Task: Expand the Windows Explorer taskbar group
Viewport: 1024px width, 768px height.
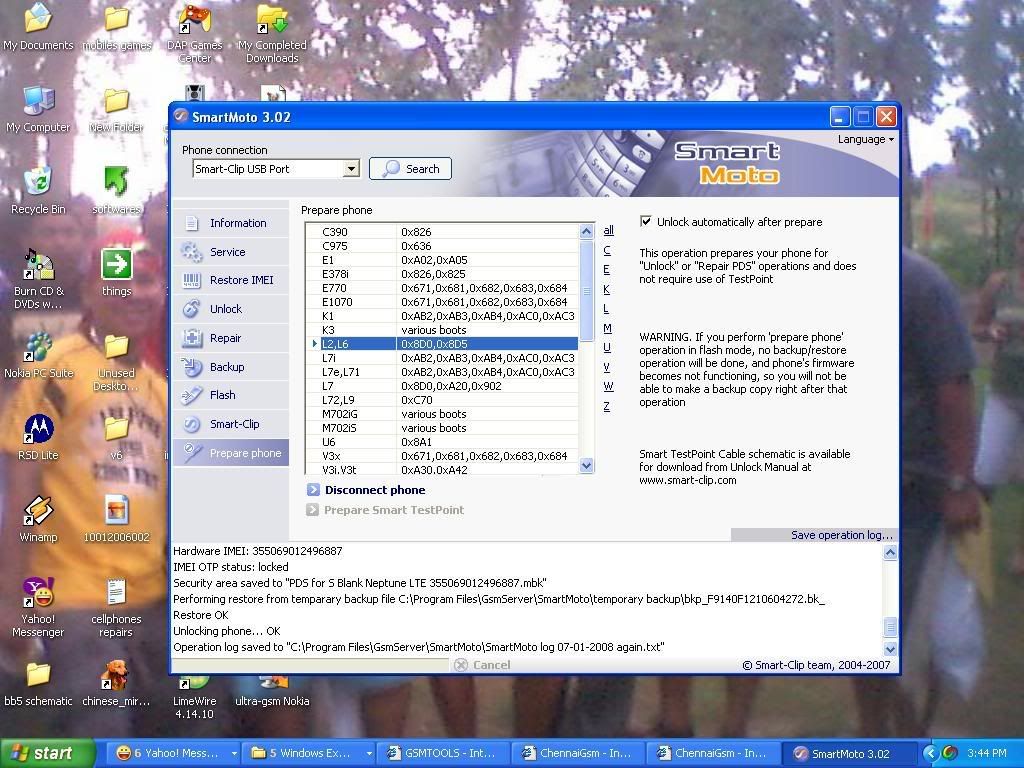Action: (x=369, y=754)
